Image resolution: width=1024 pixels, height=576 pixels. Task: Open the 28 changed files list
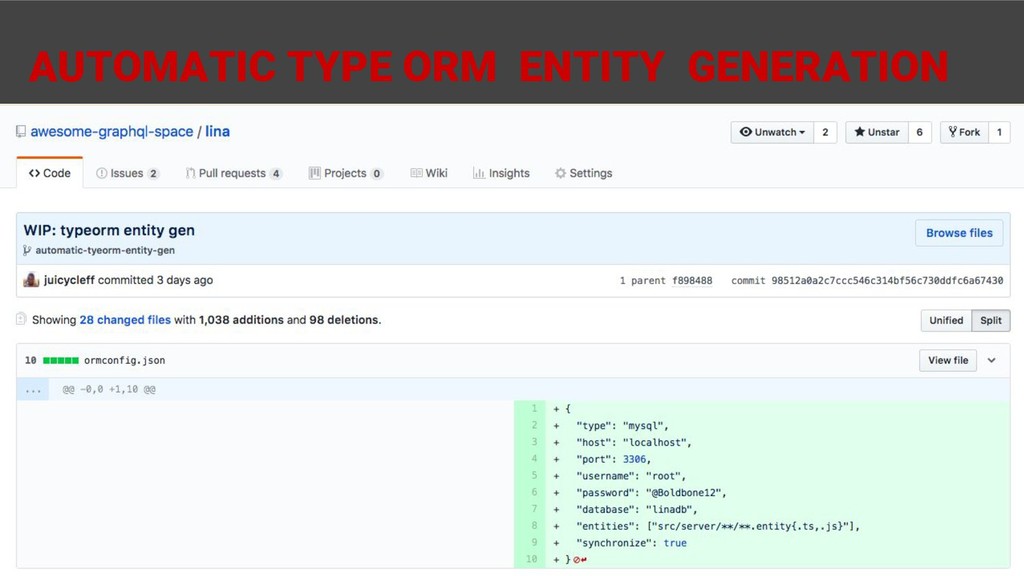coord(125,320)
